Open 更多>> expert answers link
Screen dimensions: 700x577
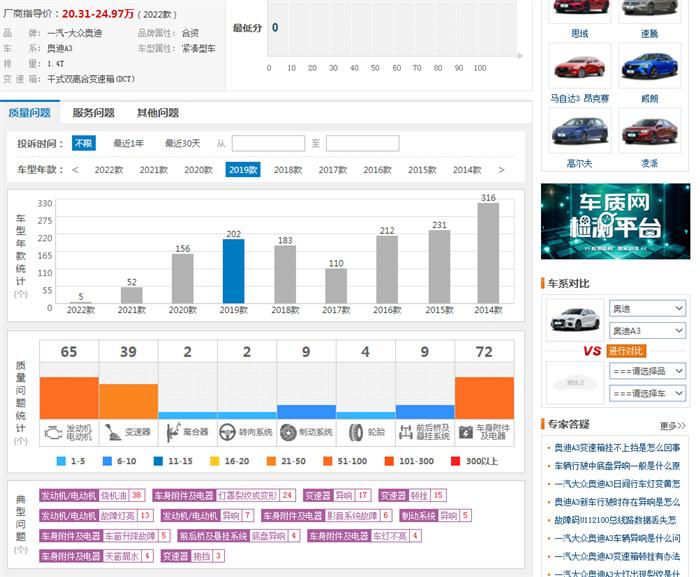[x=672, y=426]
